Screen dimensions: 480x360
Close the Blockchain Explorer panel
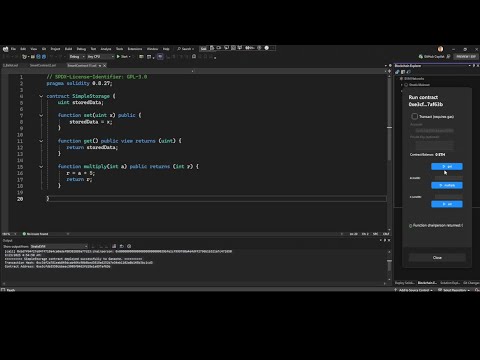[478, 66]
